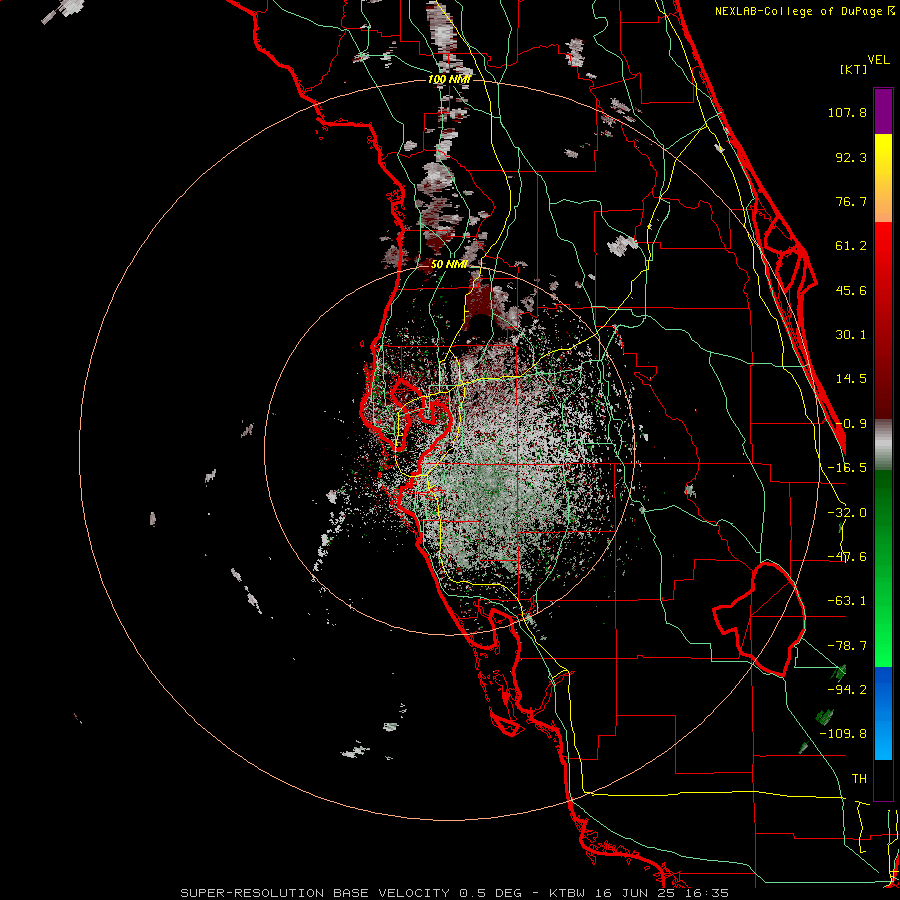This screenshot has height=900, width=900.
Task: Click the 92.3 velocity scale value
Action: click(x=851, y=157)
